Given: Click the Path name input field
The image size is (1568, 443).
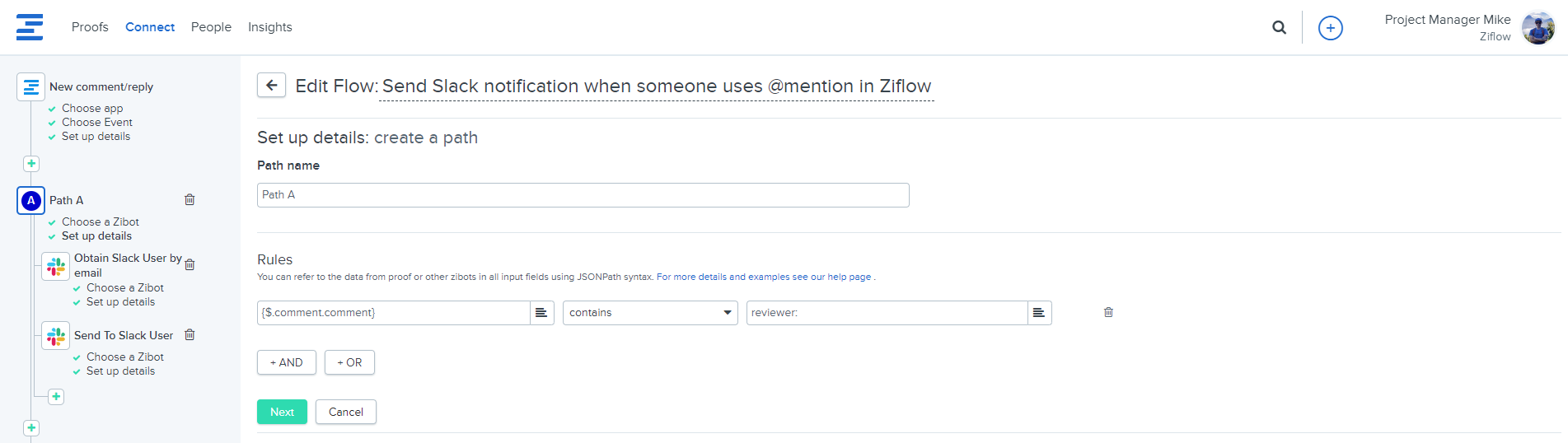Looking at the screenshot, I should click(583, 195).
